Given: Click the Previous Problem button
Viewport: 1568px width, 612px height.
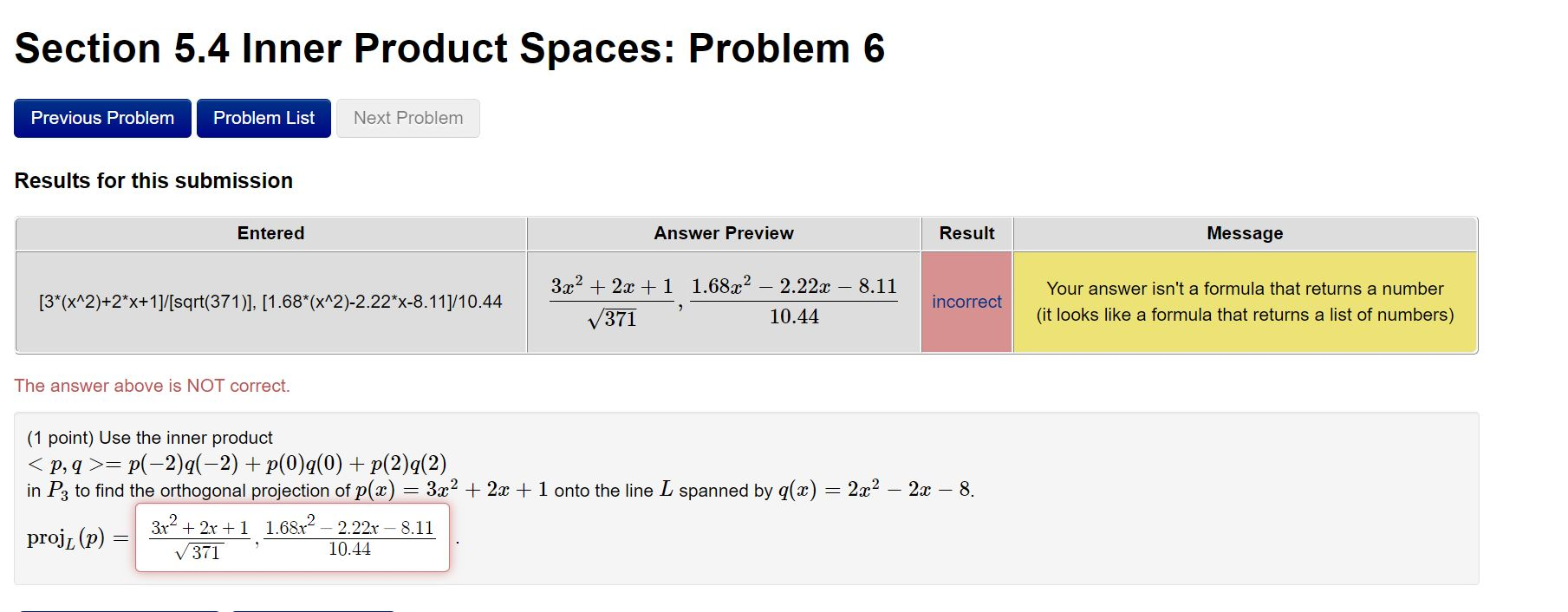Looking at the screenshot, I should pyautogui.click(x=101, y=118).
